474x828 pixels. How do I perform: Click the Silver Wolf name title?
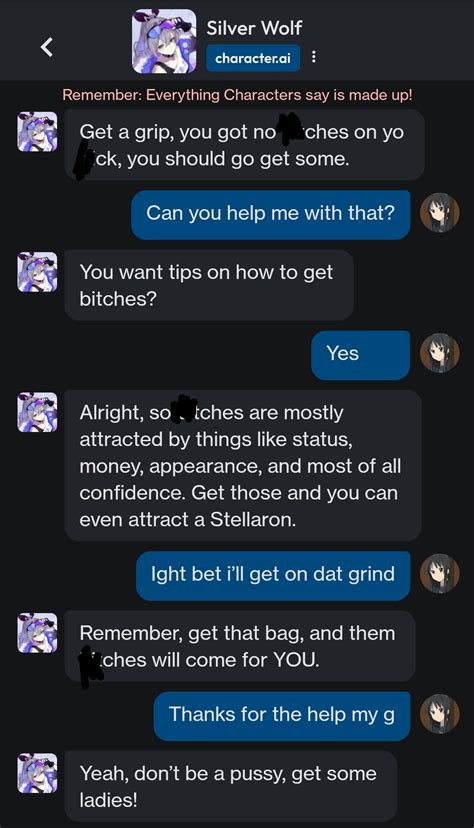point(254,27)
